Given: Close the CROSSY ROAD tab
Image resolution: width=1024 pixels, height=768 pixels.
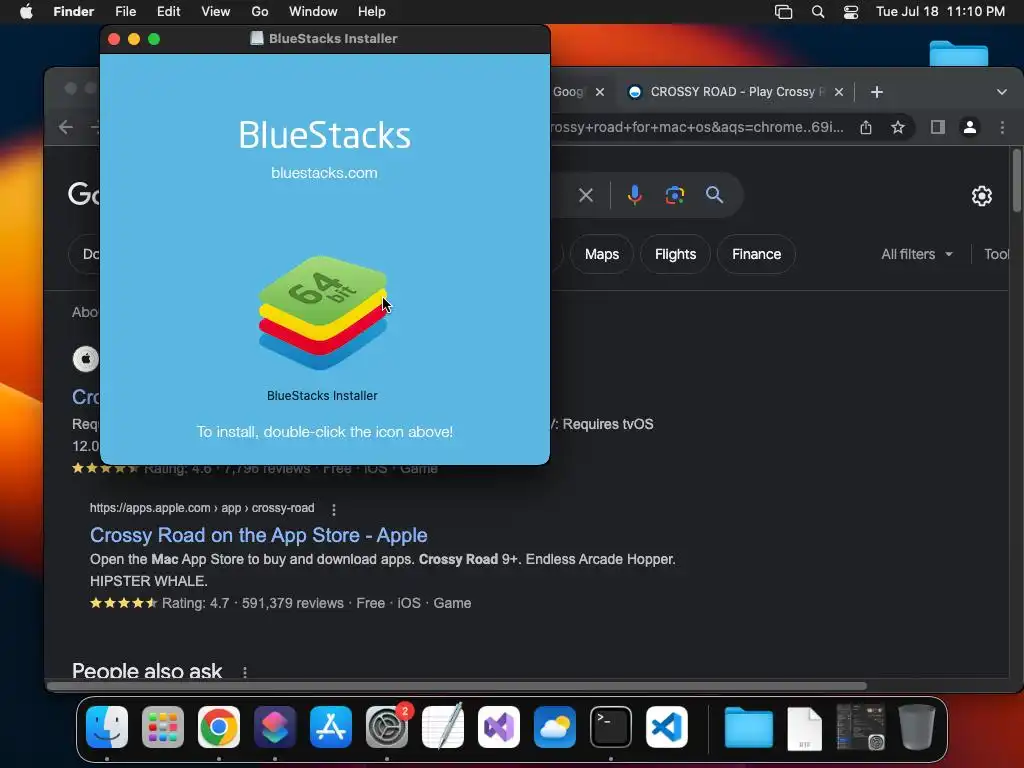Looking at the screenshot, I should pyautogui.click(x=839, y=92).
